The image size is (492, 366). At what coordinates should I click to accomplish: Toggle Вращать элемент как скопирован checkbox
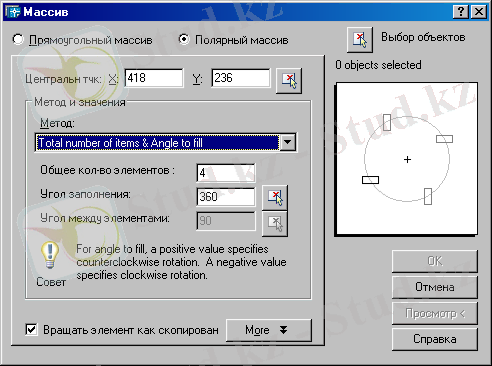[x=31, y=330]
